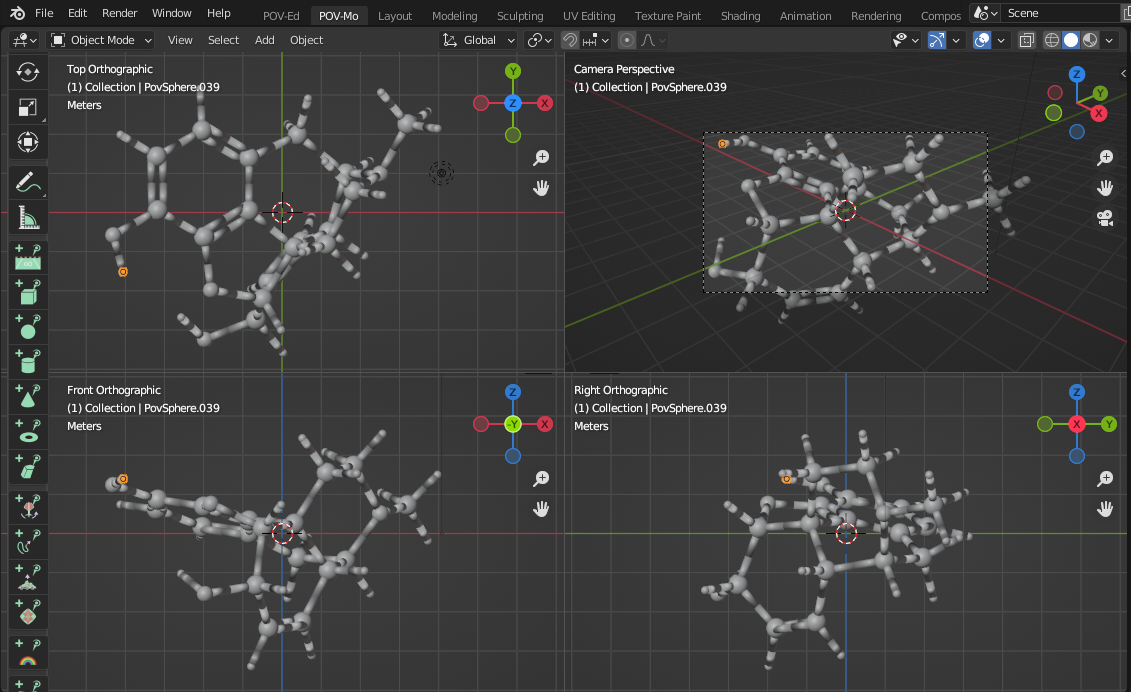1131x692 pixels.
Task: Select the Rotate tool in left toolbar
Action: 28,72
